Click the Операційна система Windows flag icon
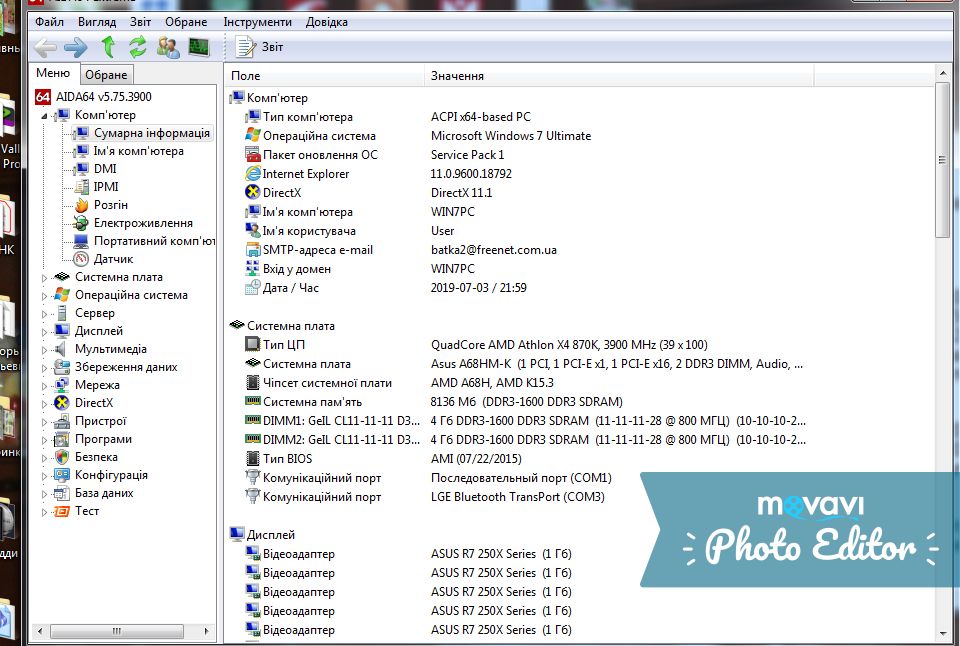 pos(252,135)
